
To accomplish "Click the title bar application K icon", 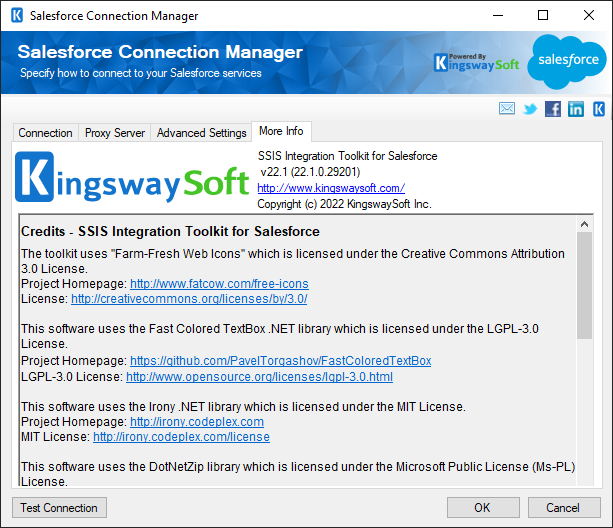I will [17, 16].
